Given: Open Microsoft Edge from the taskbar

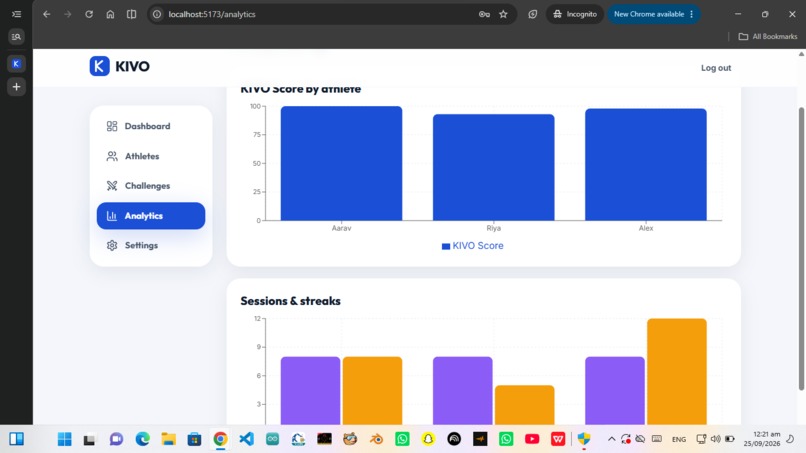Looking at the screenshot, I should click(x=142, y=439).
